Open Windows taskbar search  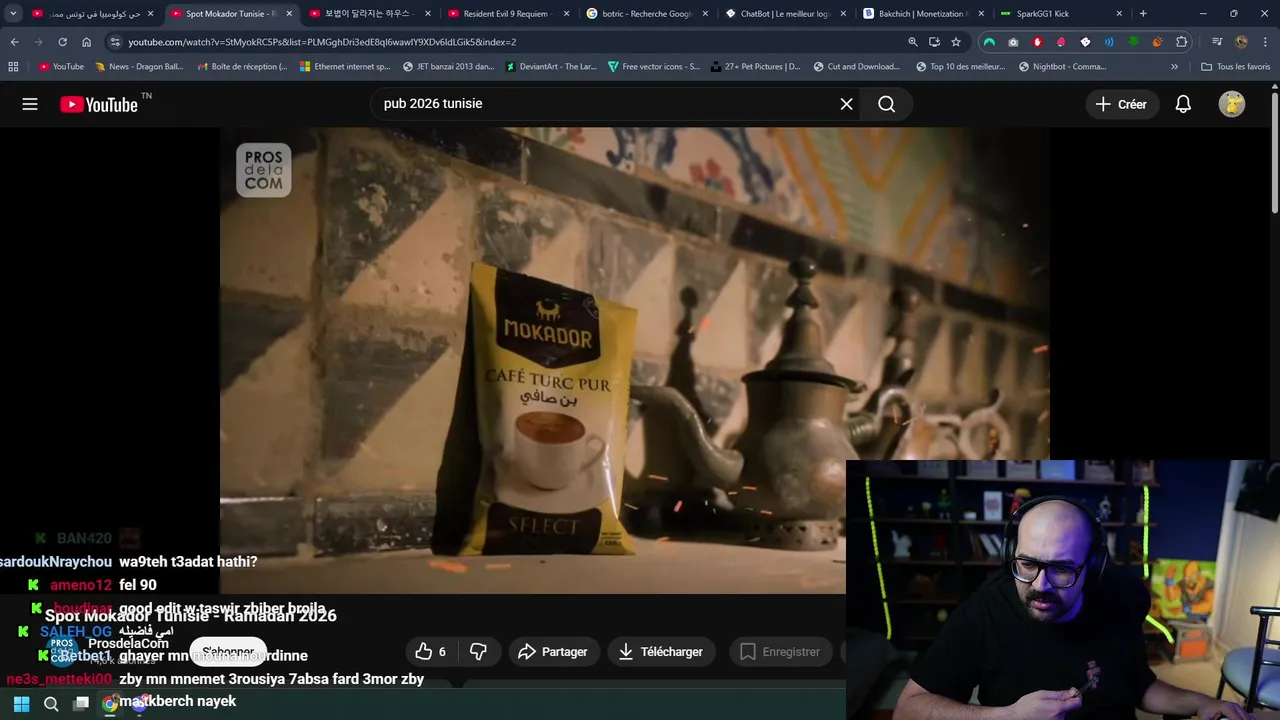[51, 704]
